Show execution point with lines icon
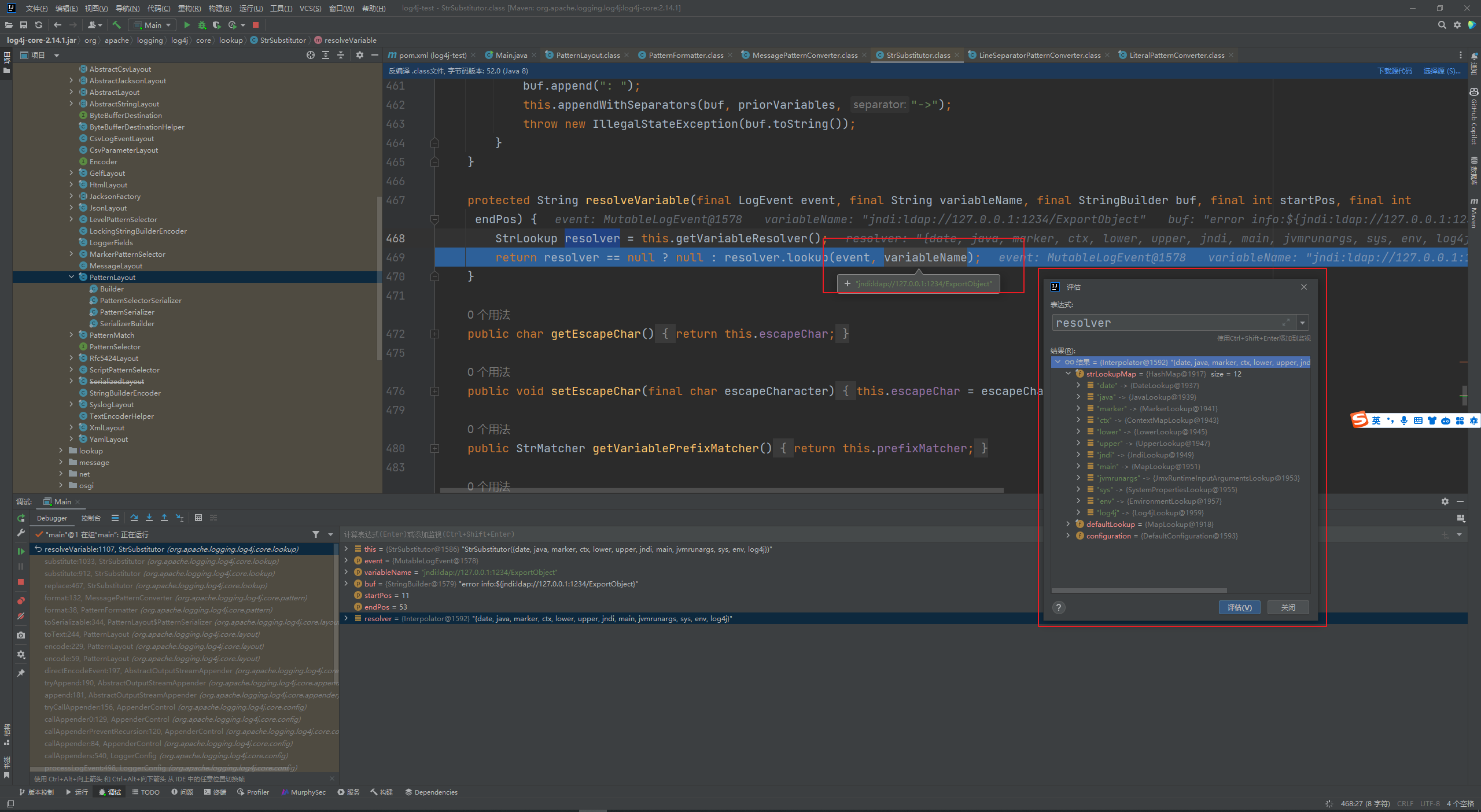The image size is (1481, 812). (x=115, y=518)
